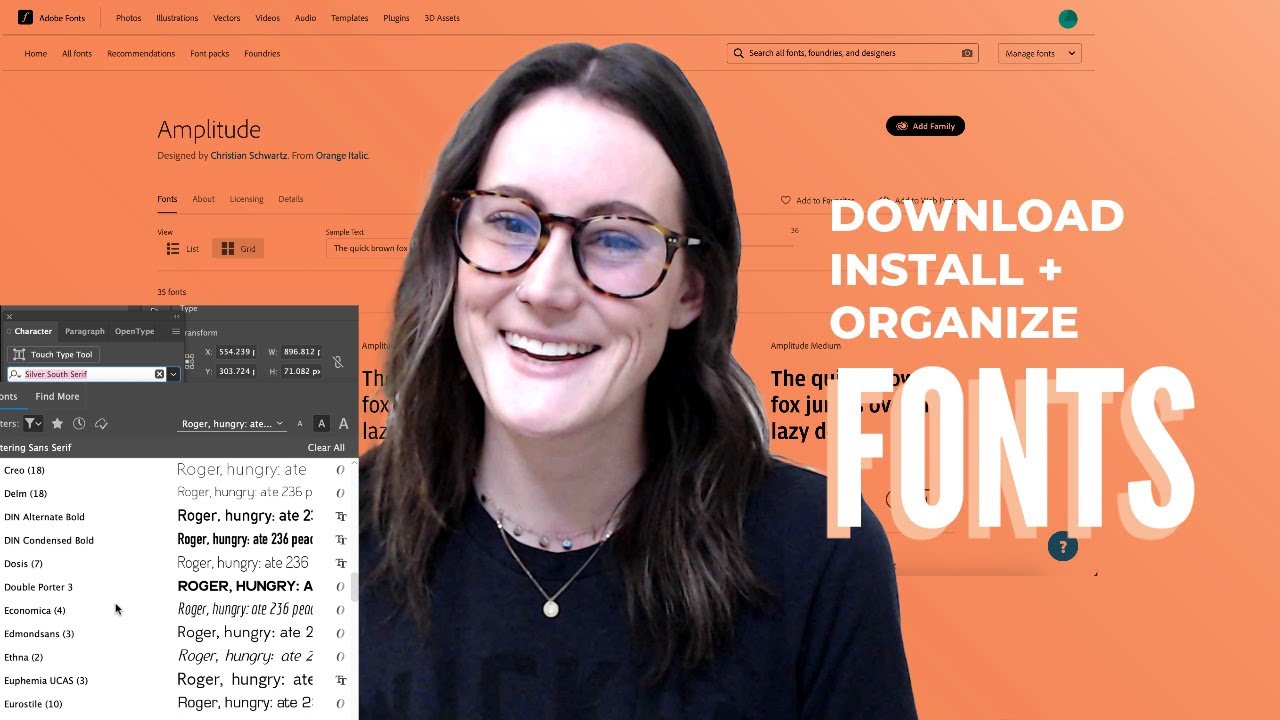Open the Plugins menu item
The image size is (1280, 720).
[x=396, y=18]
